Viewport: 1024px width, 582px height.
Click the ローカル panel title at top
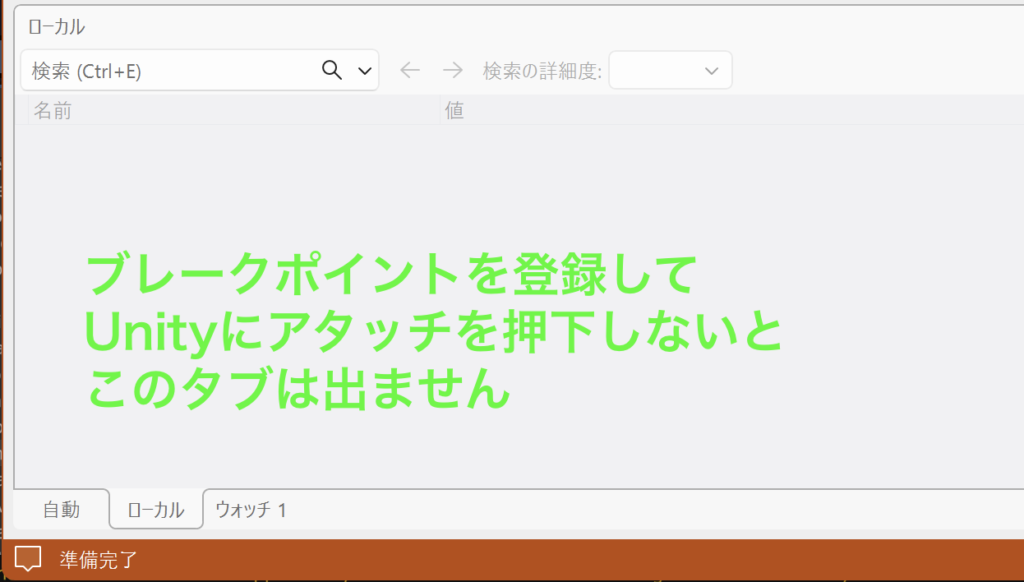coord(56,27)
